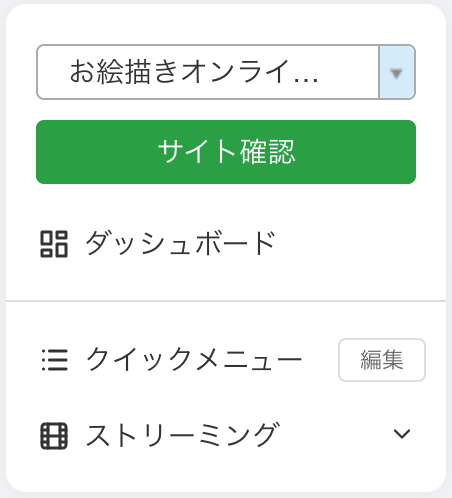
Task: Open the お絵描きオンライ... site selector
Action: coord(226,72)
